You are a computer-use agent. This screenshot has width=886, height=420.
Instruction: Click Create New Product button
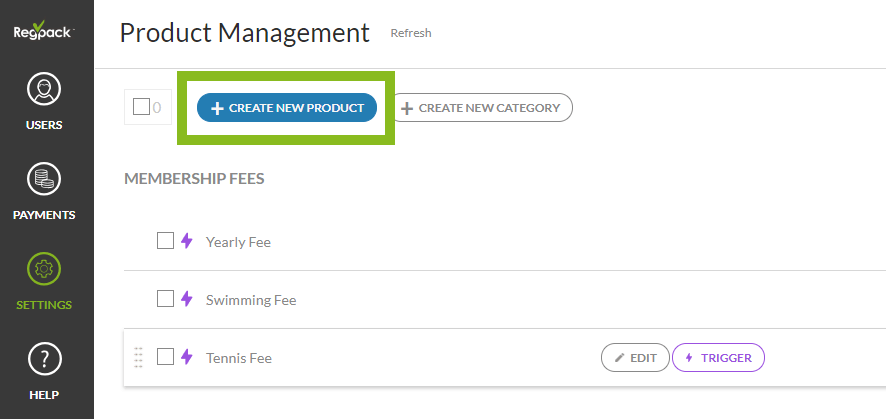(x=287, y=107)
